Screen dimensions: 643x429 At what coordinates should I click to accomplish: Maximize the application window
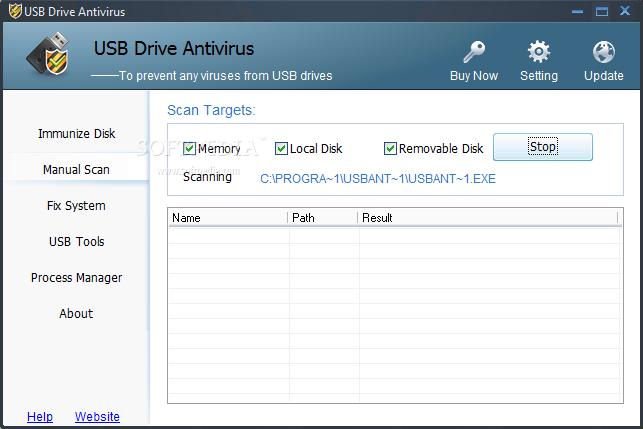[602, 11]
